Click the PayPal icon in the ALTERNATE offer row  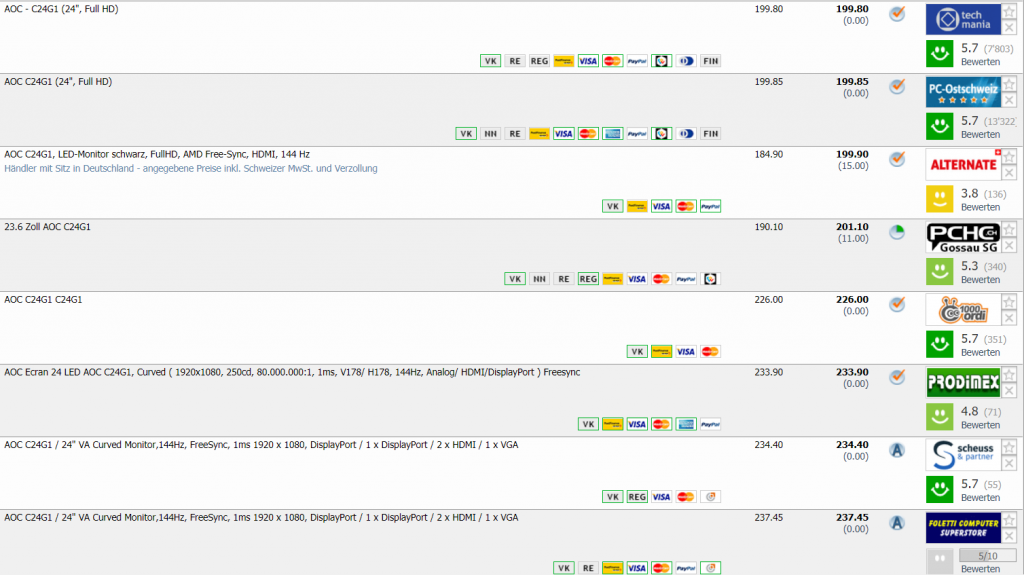[710, 206]
